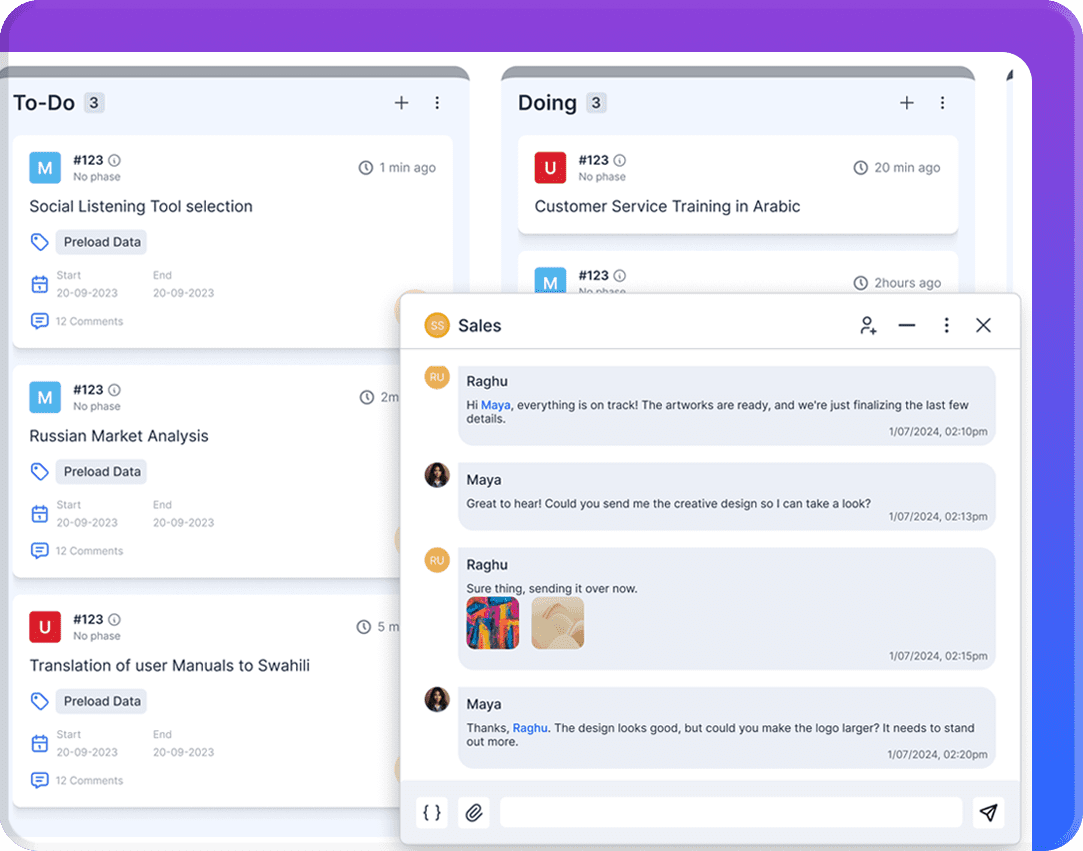Open the beige abstract image thumbnail
The height and width of the screenshot is (851, 1083).
(x=557, y=623)
